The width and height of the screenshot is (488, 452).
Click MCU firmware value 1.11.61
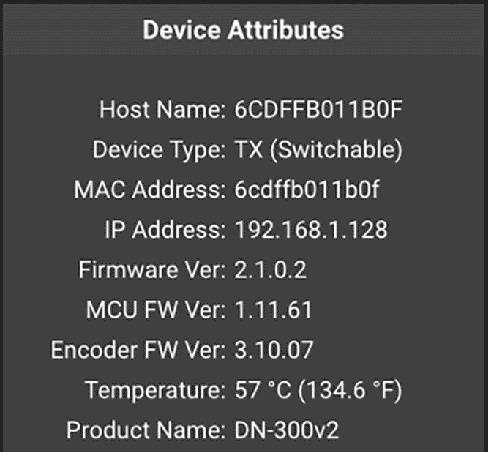pos(273,310)
